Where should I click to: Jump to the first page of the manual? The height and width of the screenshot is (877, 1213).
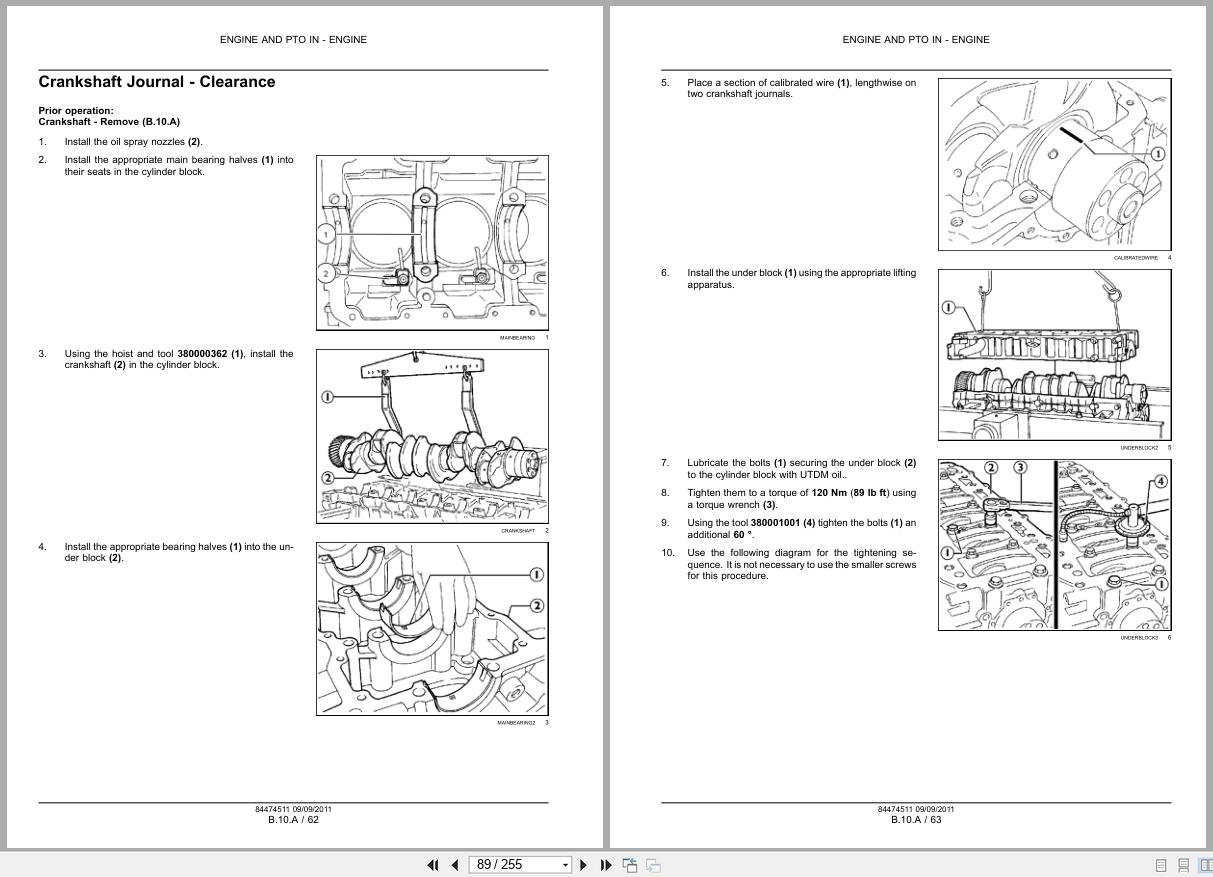pyautogui.click(x=433, y=864)
